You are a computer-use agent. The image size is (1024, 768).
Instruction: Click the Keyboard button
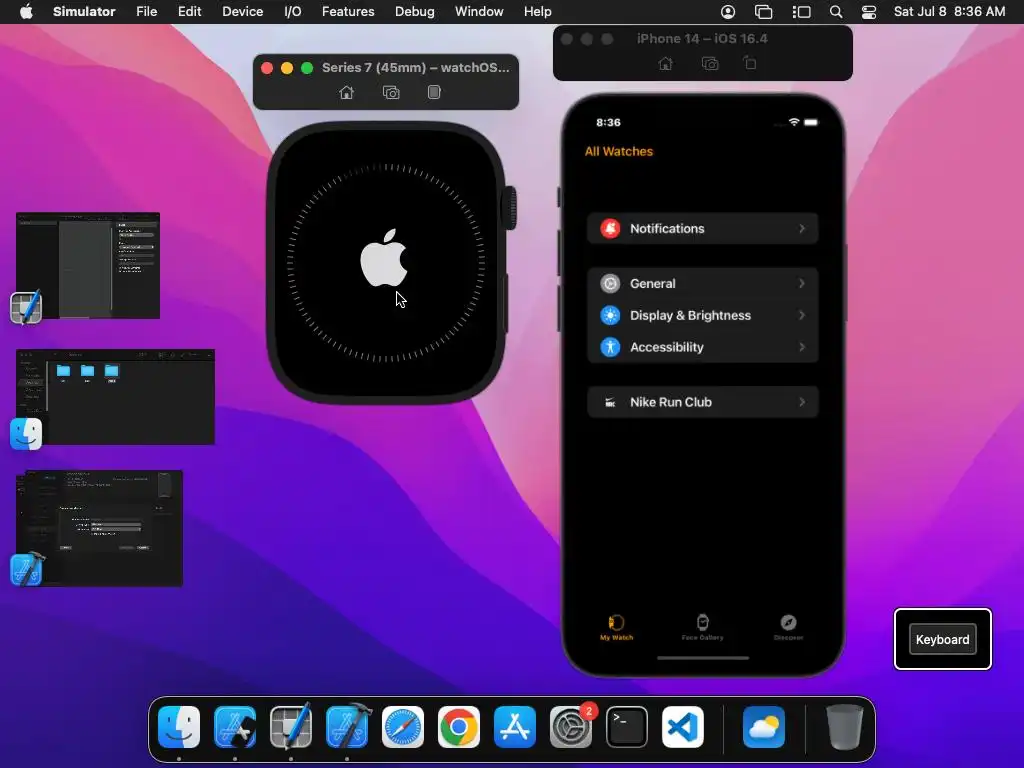pos(942,639)
